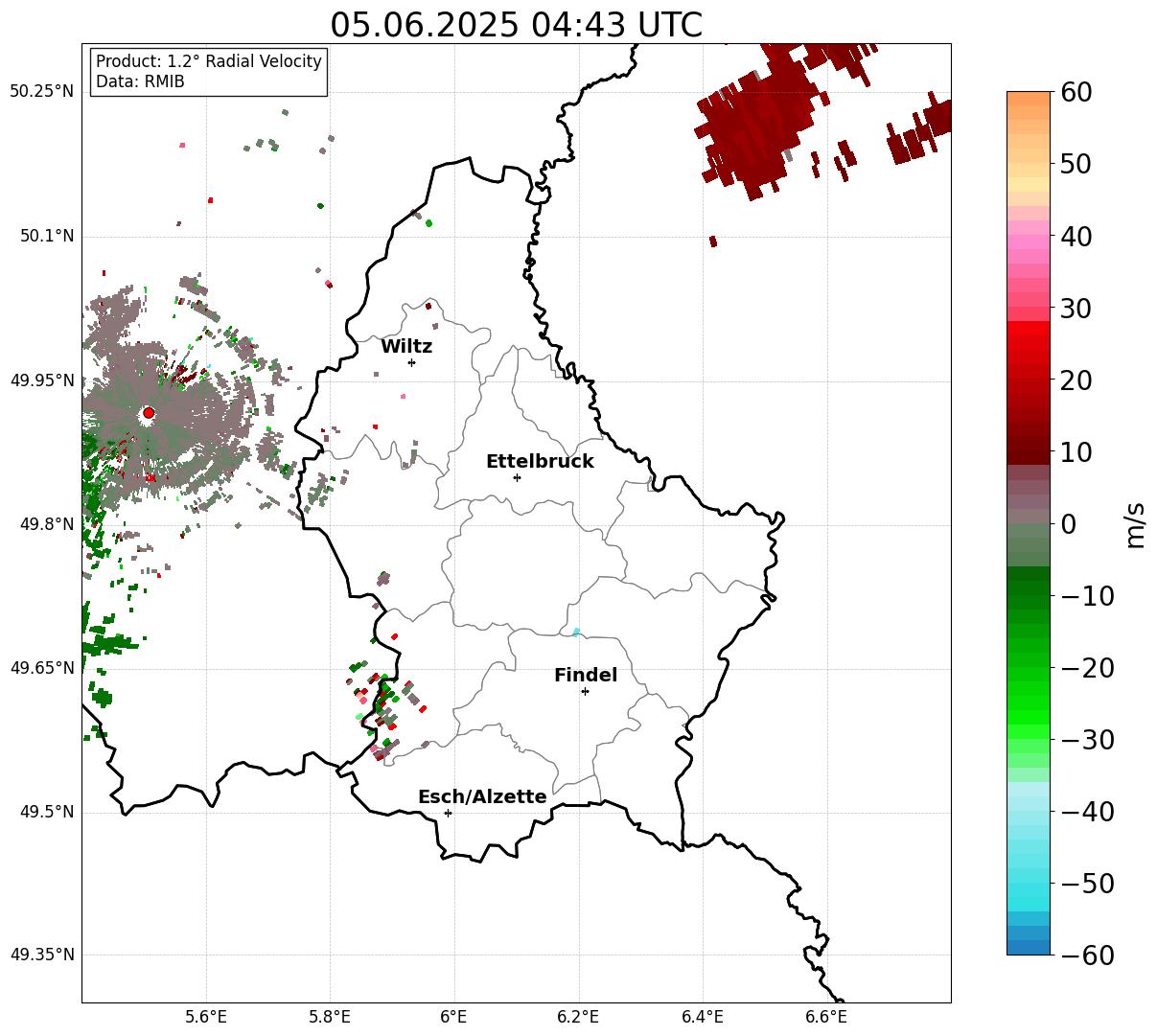Click the 6°E longitude tick label

pyautogui.click(x=453, y=1017)
